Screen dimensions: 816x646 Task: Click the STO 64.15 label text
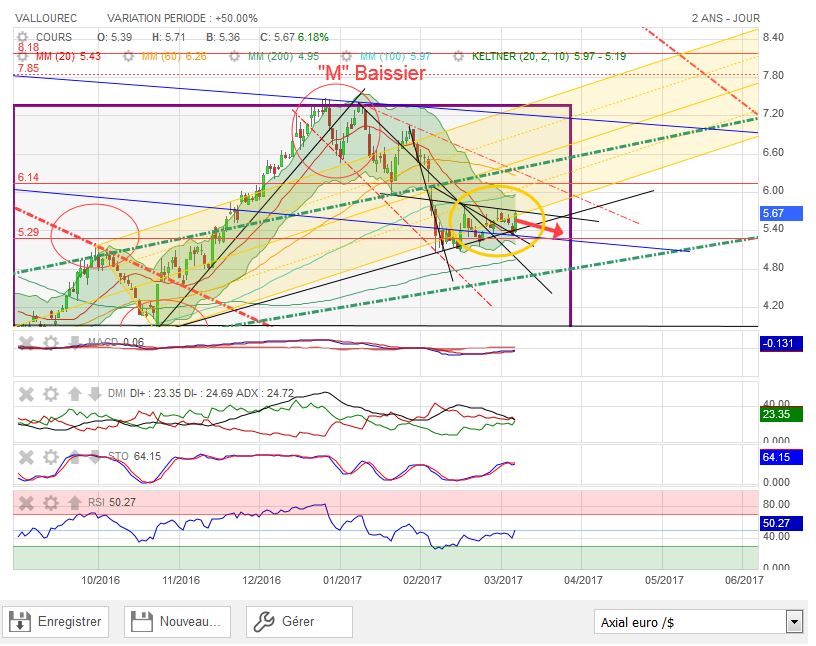134,457
